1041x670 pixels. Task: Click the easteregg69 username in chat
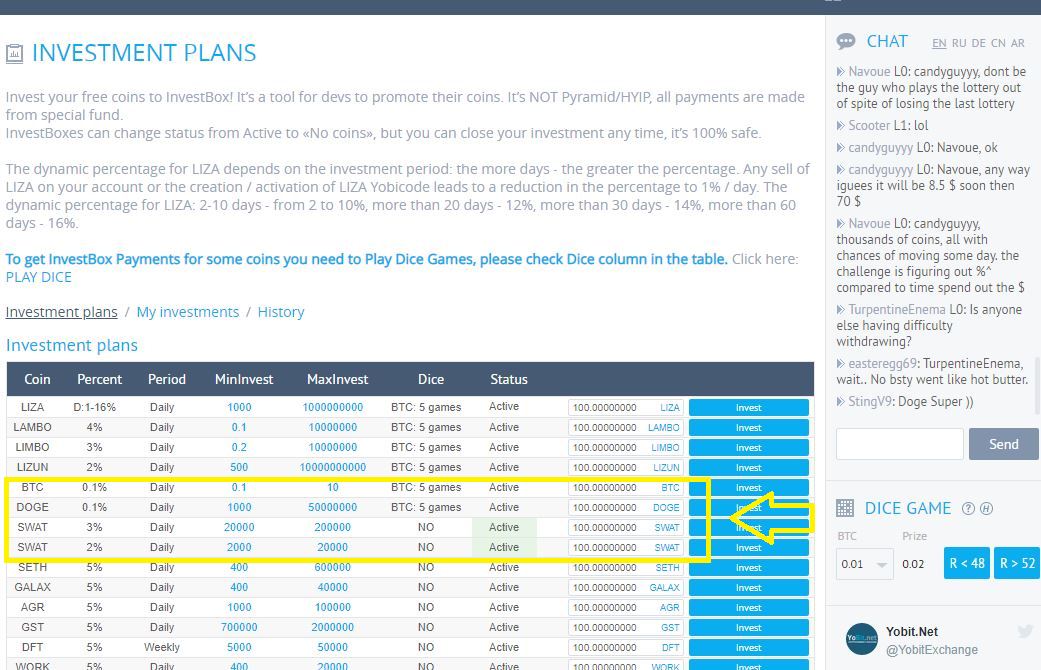coord(882,363)
